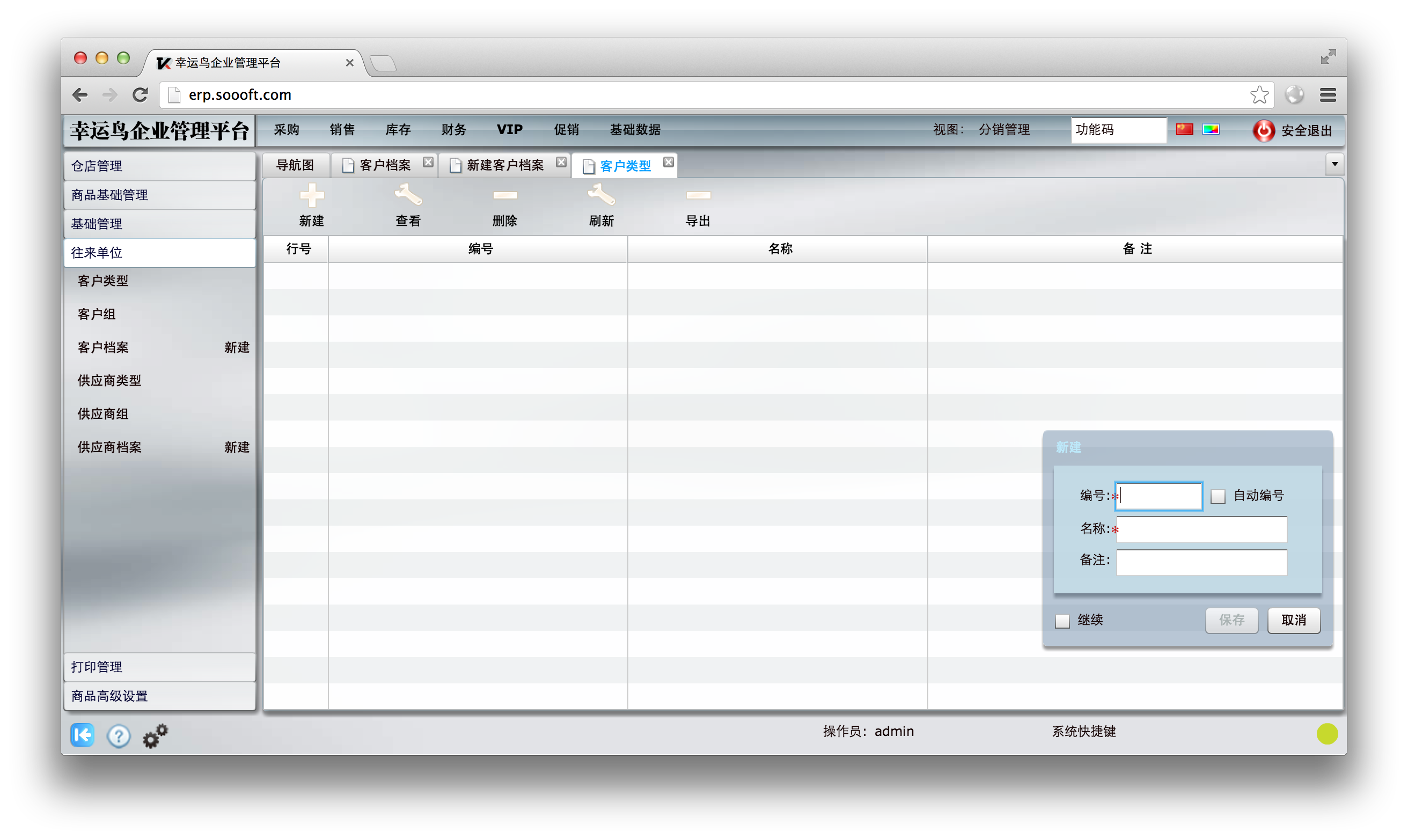Click the browser forward arrow
1408x840 pixels.
pyautogui.click(x=110, y=94)
